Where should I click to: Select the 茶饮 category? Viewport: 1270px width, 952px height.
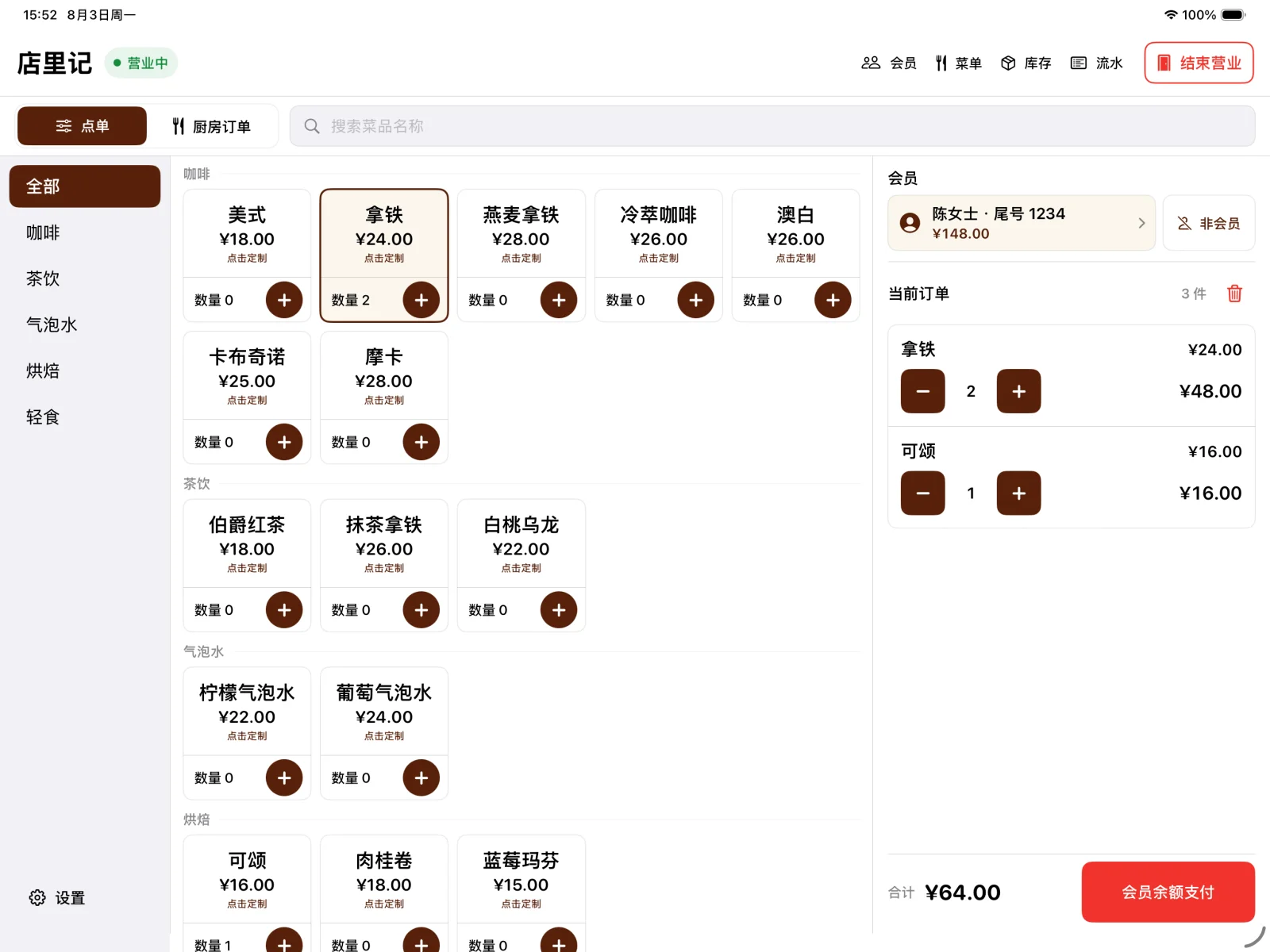point(85,278)
